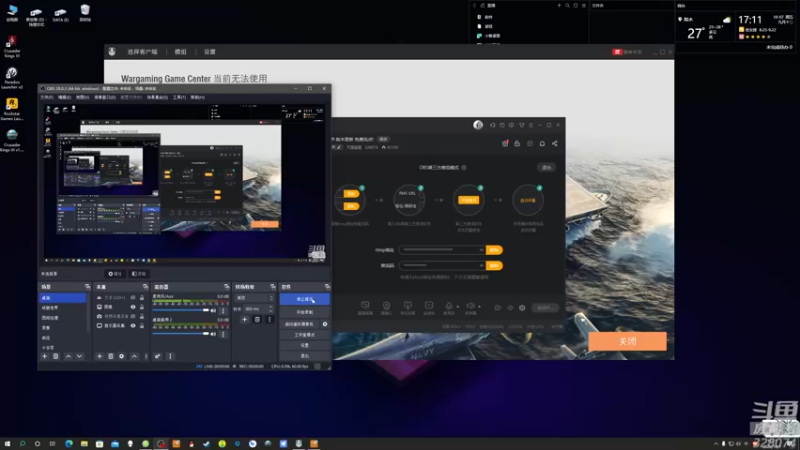Open the 桌面音频 2 three-dot options menu

223,334
